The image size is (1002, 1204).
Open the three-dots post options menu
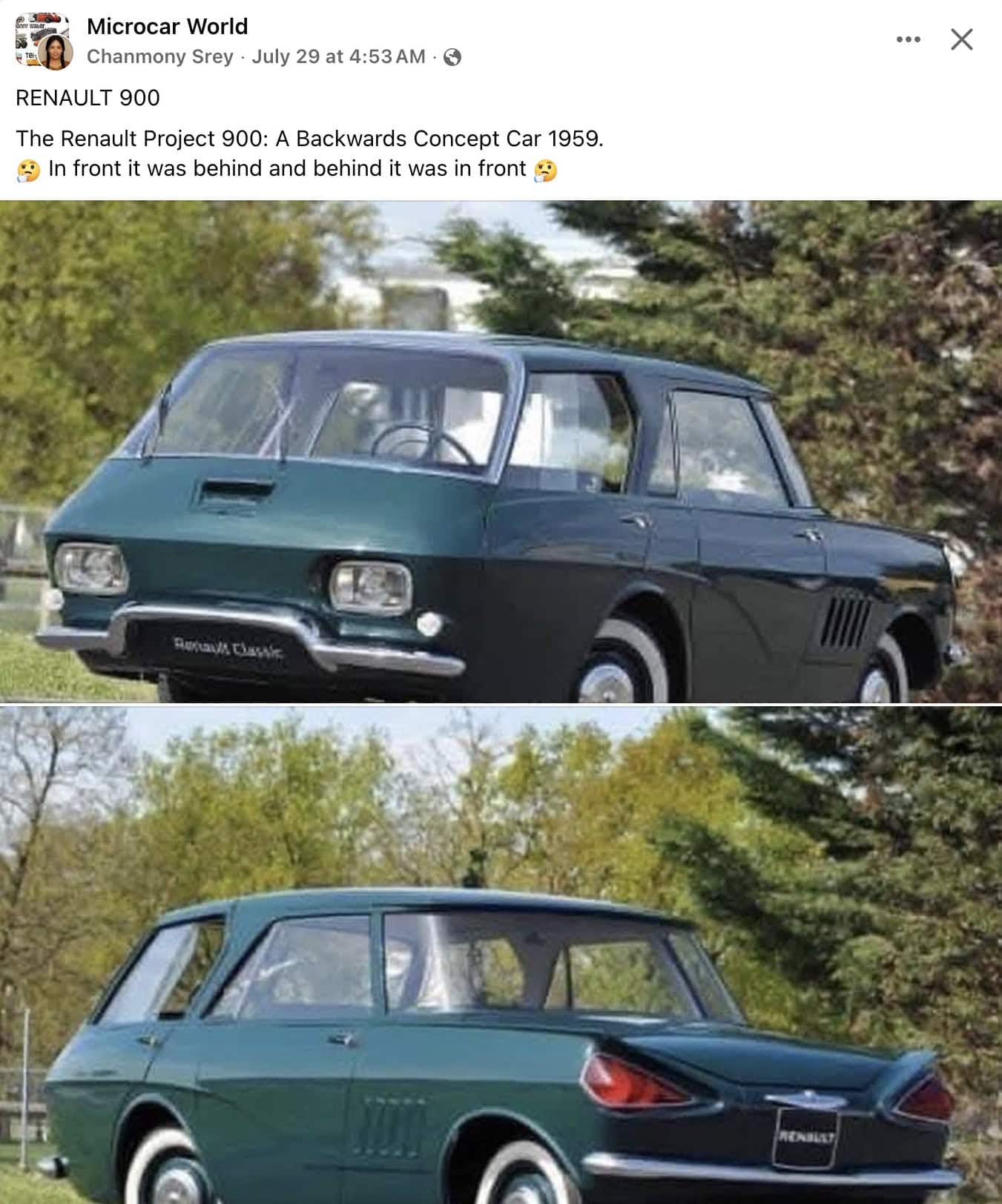tap(908, 39)
